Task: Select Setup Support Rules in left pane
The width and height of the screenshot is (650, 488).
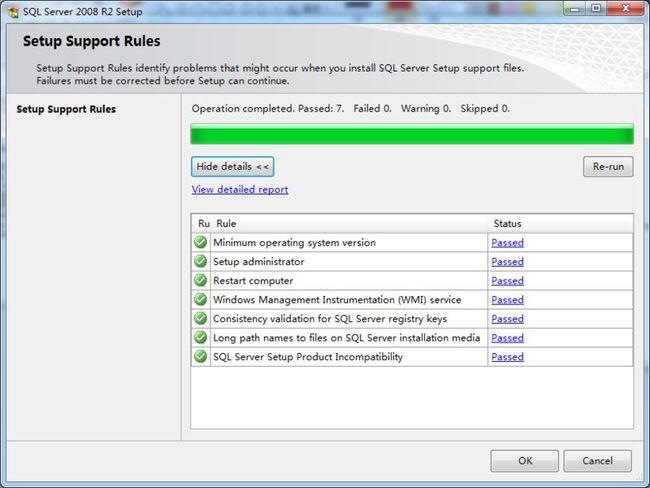Action: coord(66,109)
